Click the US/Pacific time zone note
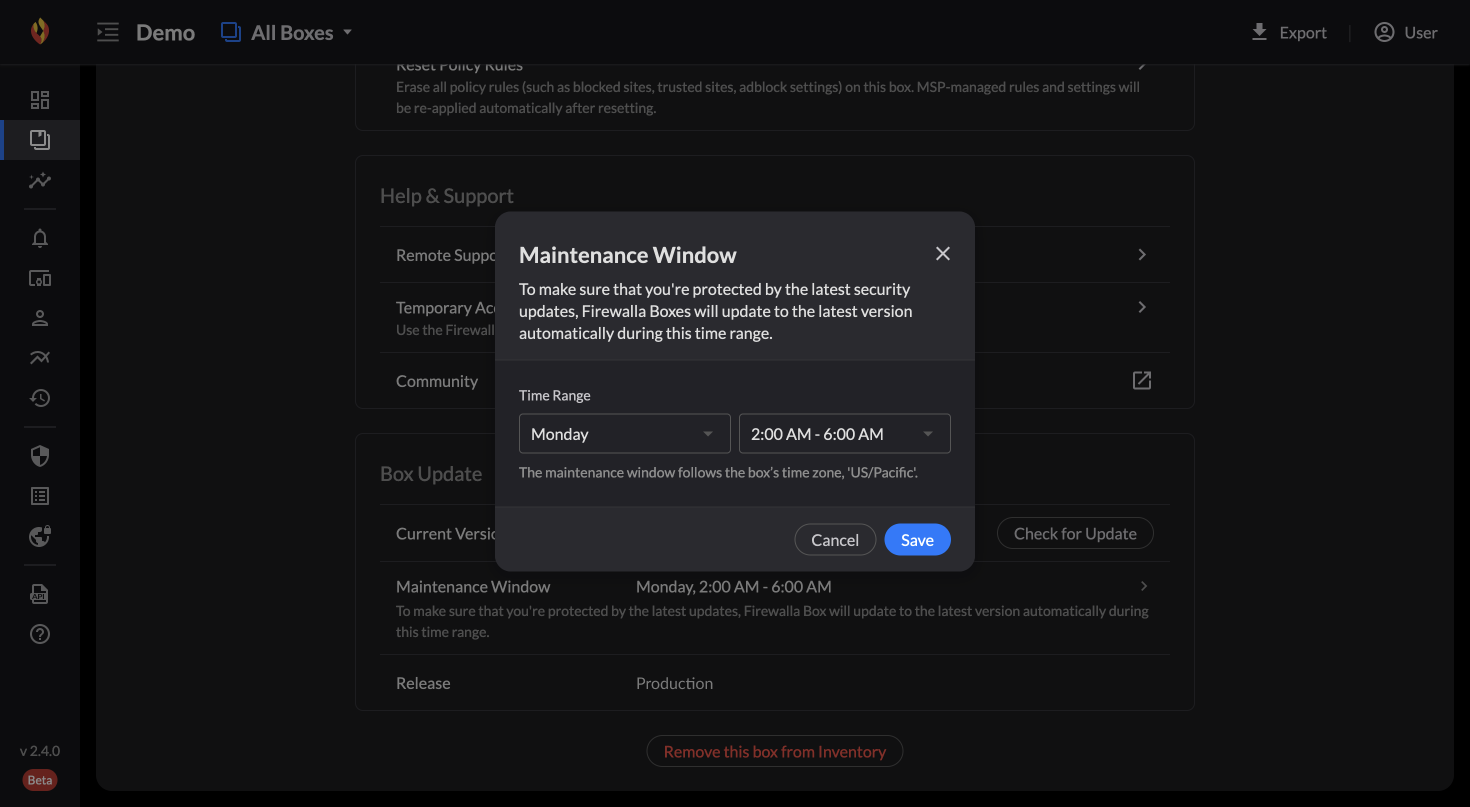 [x=718, y=471]
